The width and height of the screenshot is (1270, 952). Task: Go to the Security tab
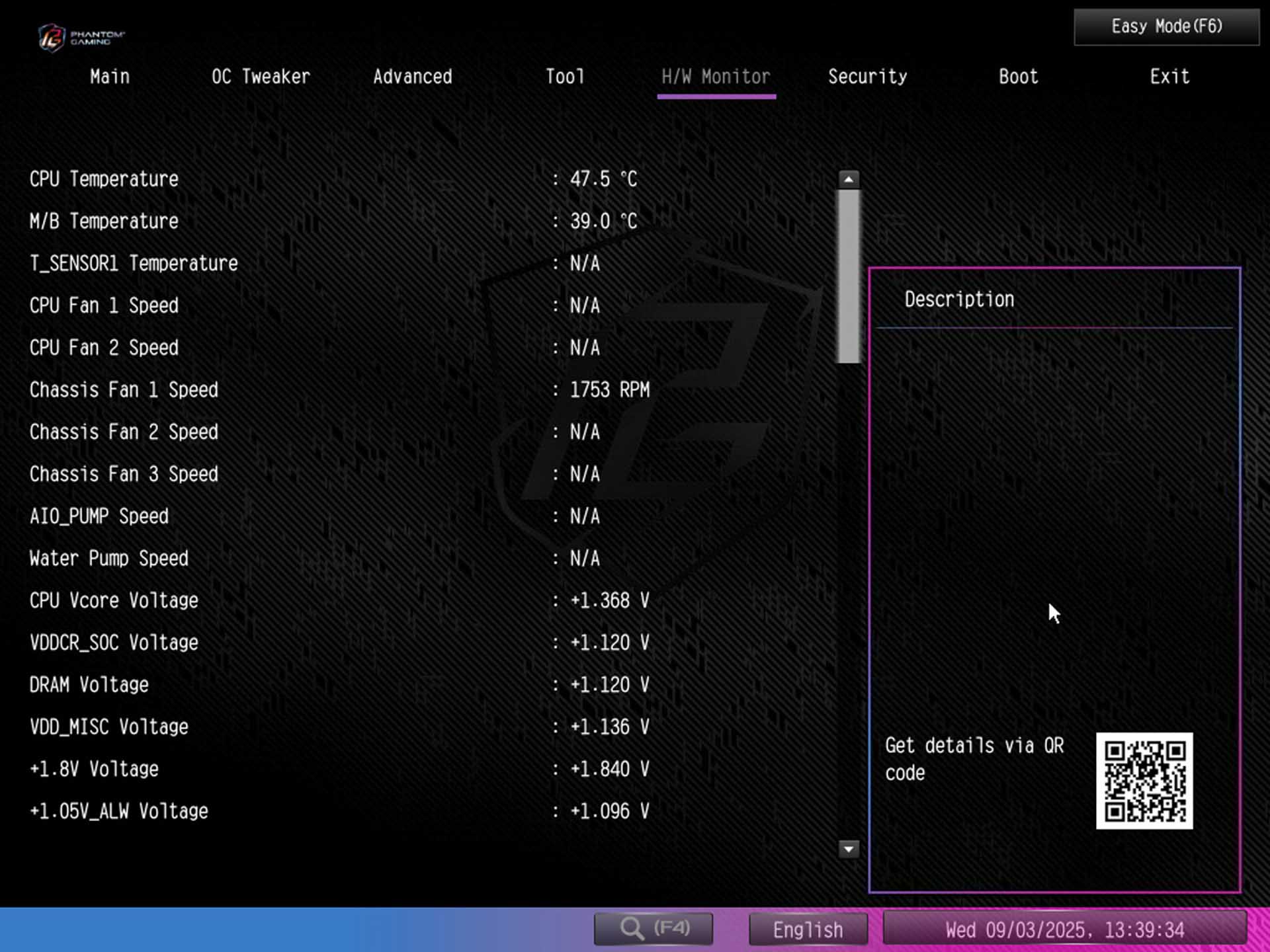coord(868,77)
